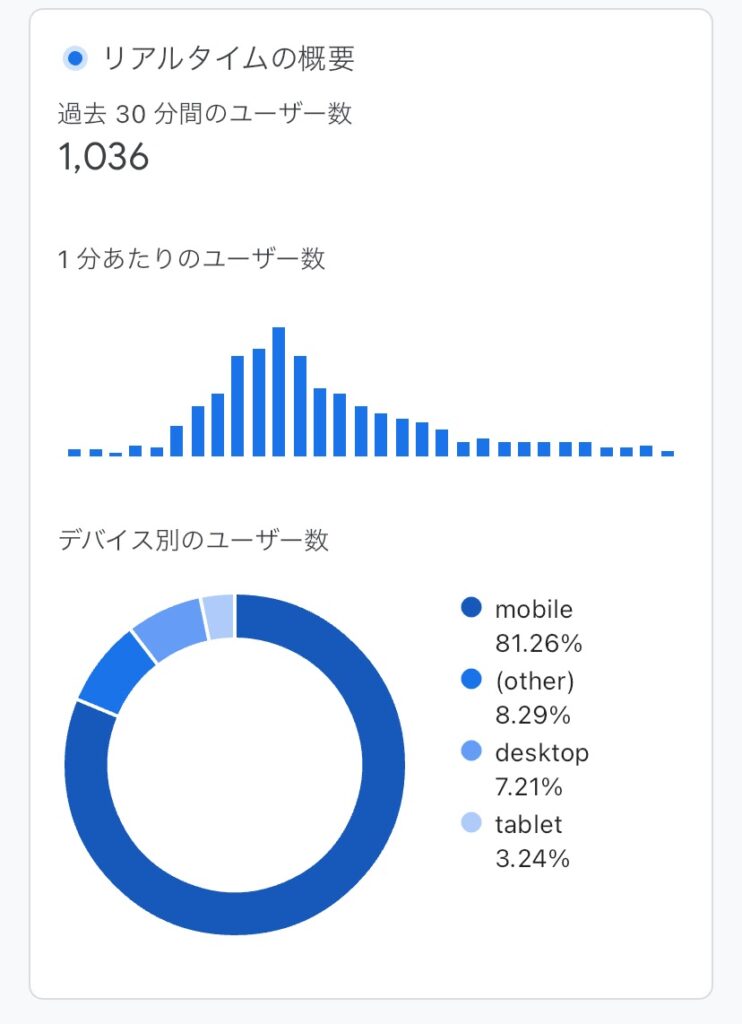Click the 1,036 users count
742x1024 pixels.
[x=104, y=157]
